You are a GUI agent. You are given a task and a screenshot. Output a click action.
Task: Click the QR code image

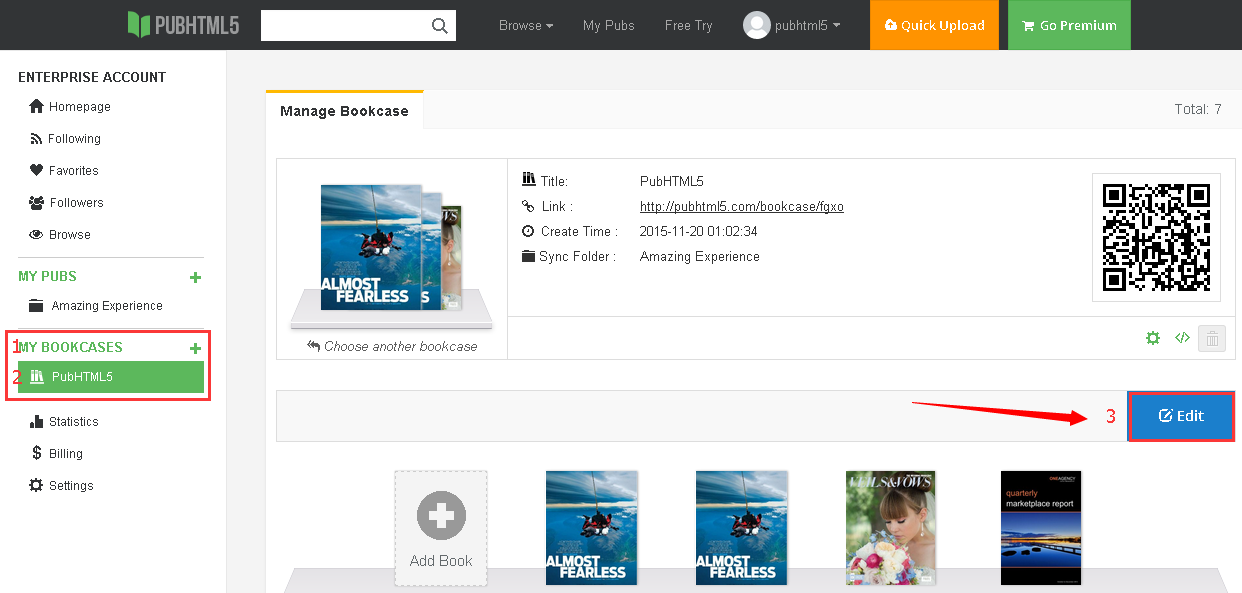click(1156, 237)
